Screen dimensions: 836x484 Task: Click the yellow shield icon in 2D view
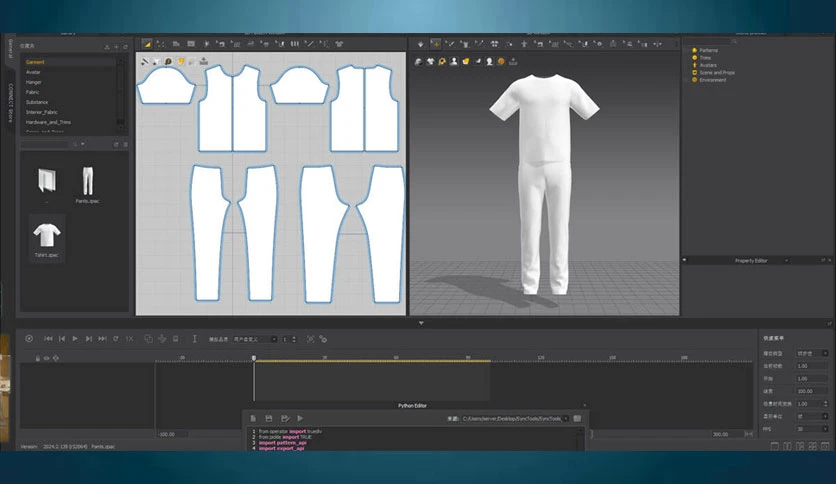[x=180, y=62]
